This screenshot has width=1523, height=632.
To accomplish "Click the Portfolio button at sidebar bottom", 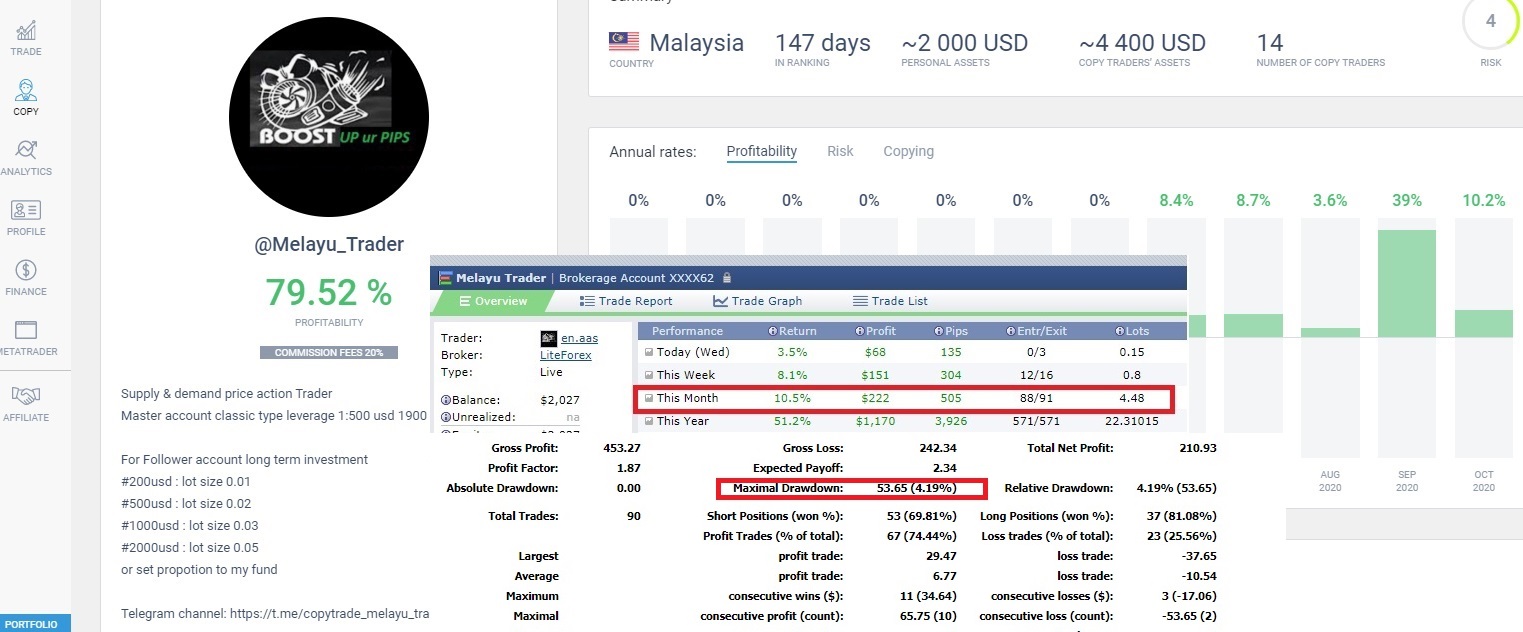I will (36, 624).
